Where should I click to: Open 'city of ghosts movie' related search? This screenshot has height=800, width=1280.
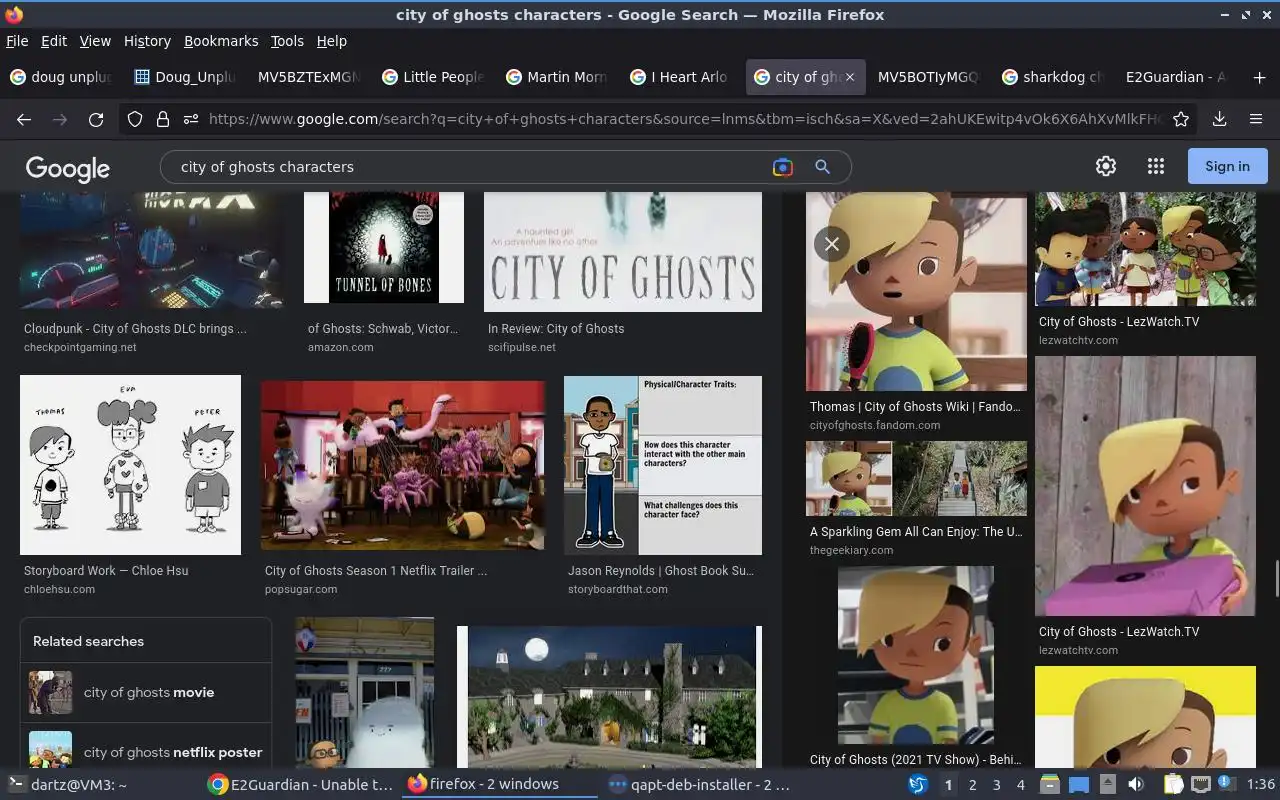(146, 692)
